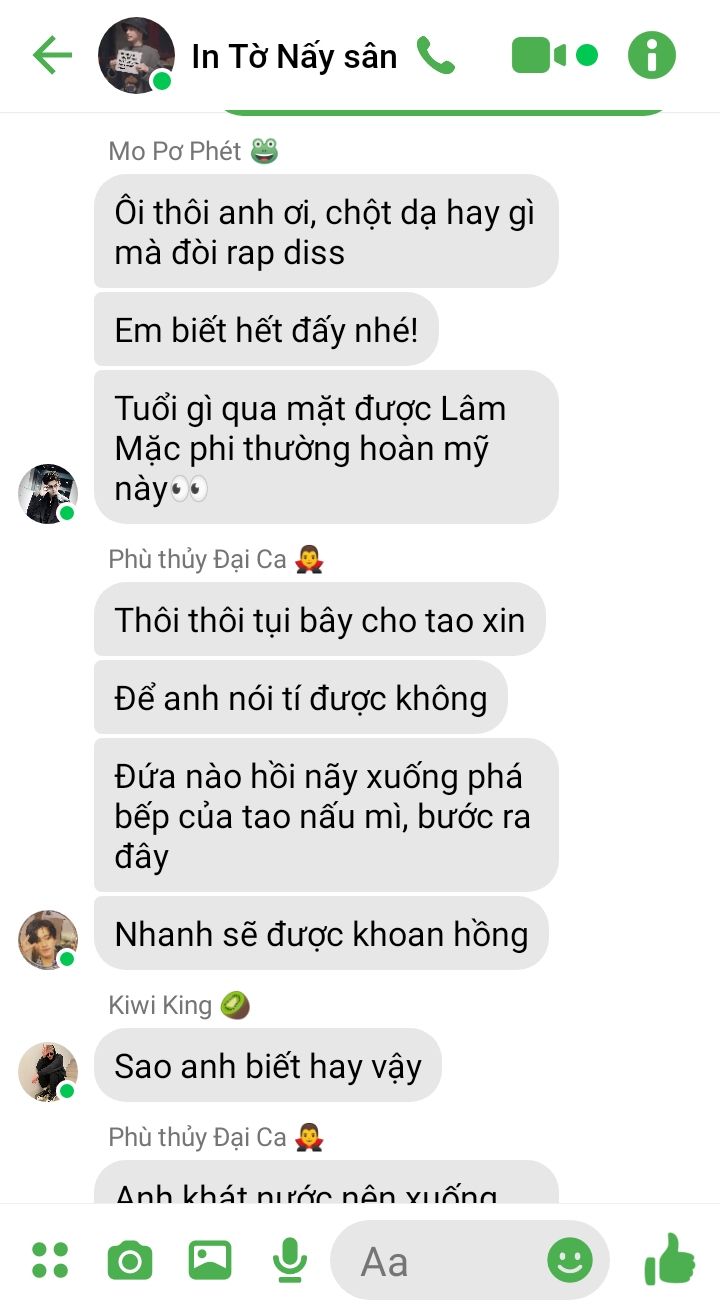Open the photo gallery picker icon
This screenshot has width=720, height=1310.
tap(210, 1260)
